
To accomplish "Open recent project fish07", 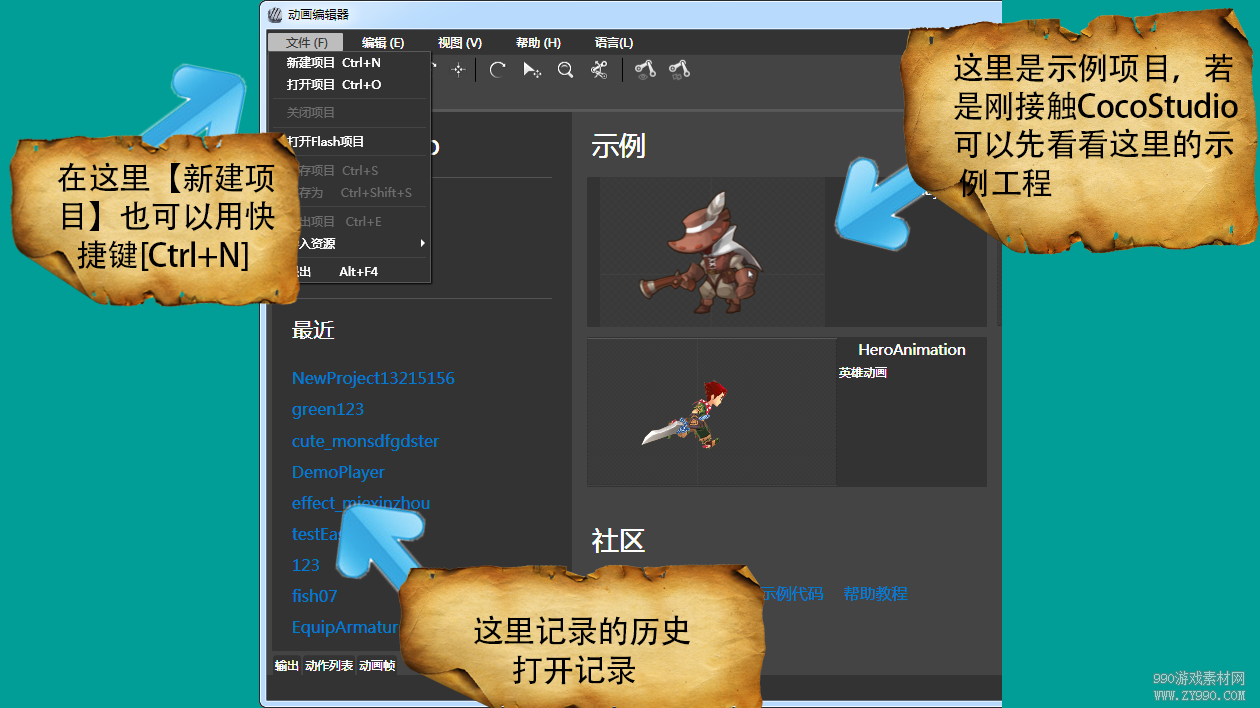I will click(315, 596).
